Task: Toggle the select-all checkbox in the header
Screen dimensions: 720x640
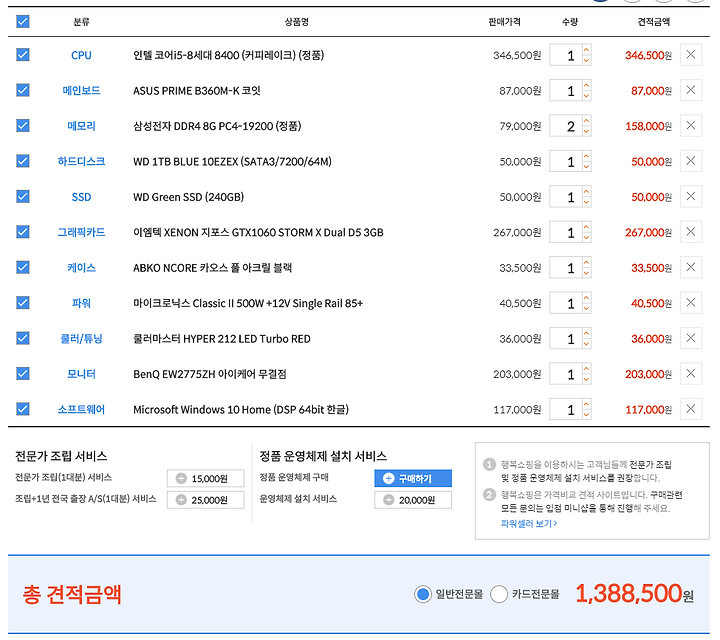Action: 23,22
